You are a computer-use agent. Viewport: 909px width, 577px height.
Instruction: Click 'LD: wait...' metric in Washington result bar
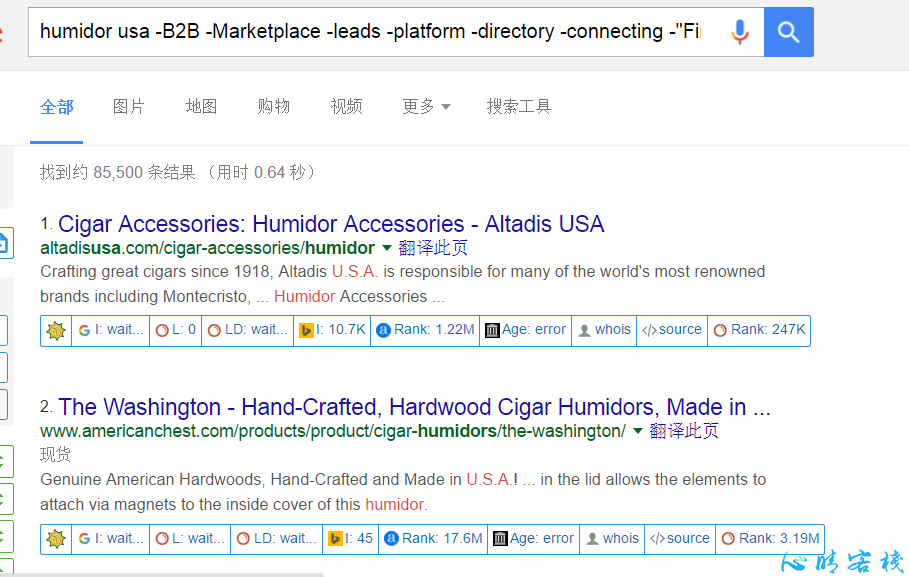coord(277,539)
